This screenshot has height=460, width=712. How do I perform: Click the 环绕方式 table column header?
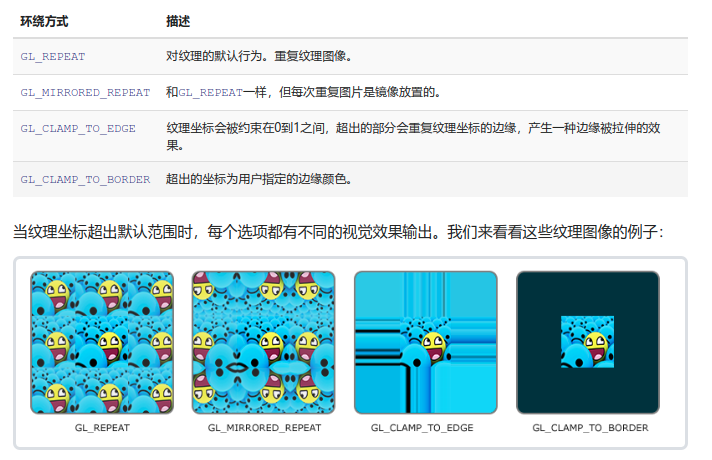point(45,21)
